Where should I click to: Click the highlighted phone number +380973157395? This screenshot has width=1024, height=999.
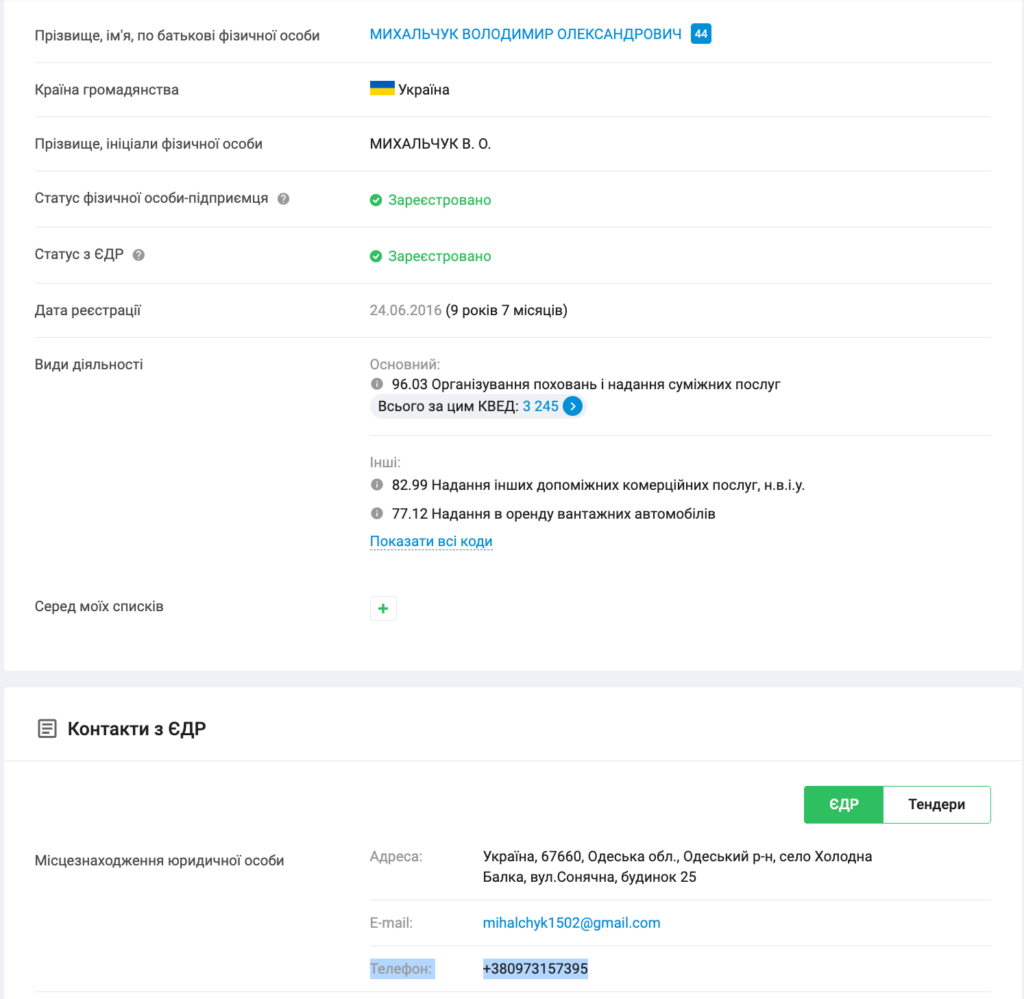click(535, 969)
